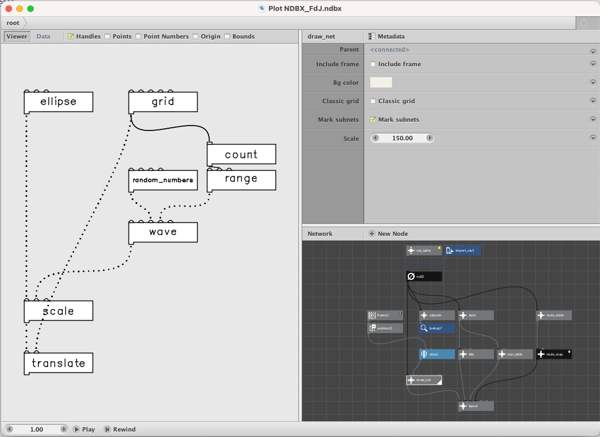The image size is (600, 437).
Task: Step frame backward with left arrow
Action: click(10, 429)
